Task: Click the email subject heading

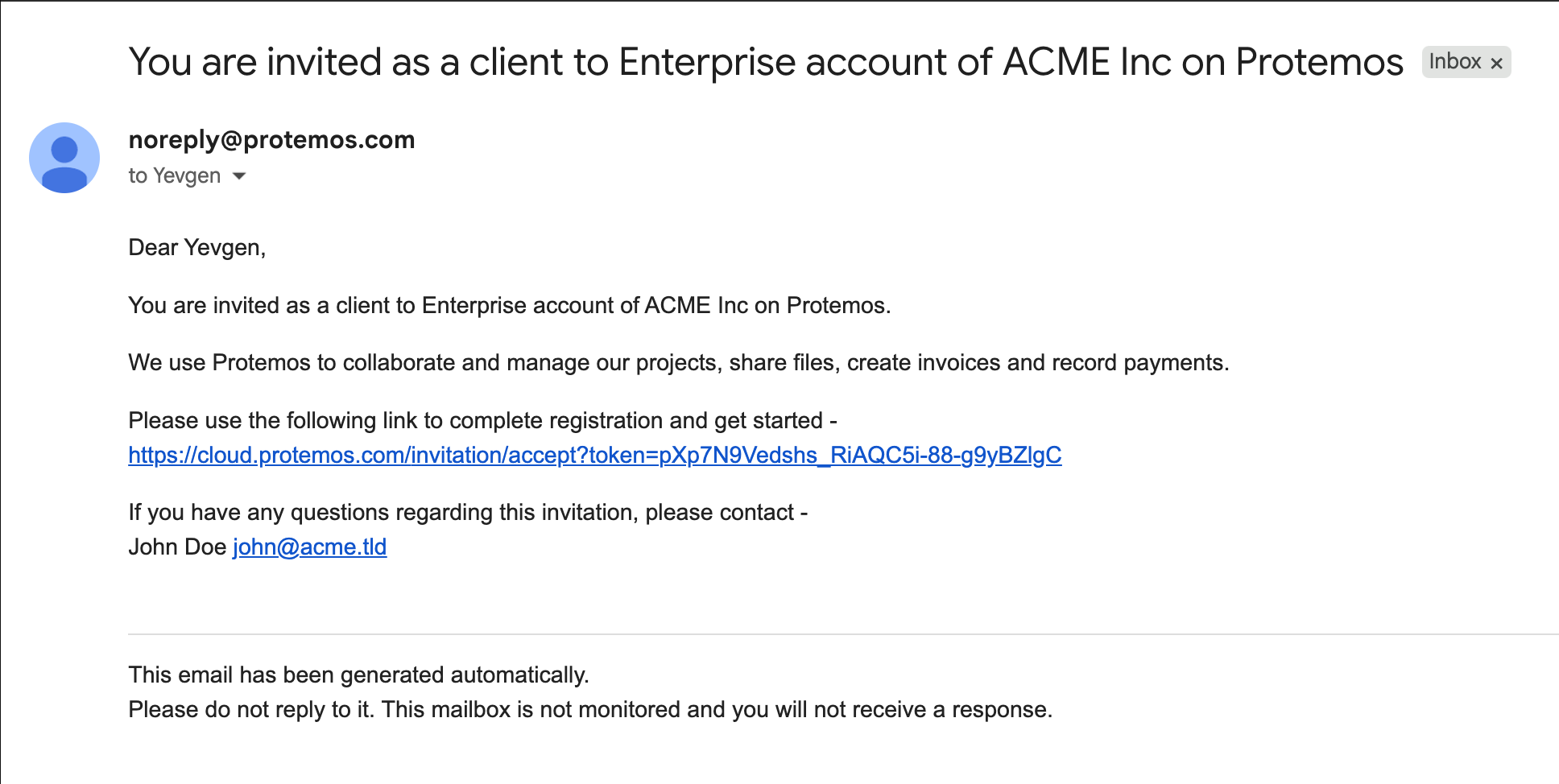Action: [765, 62]
